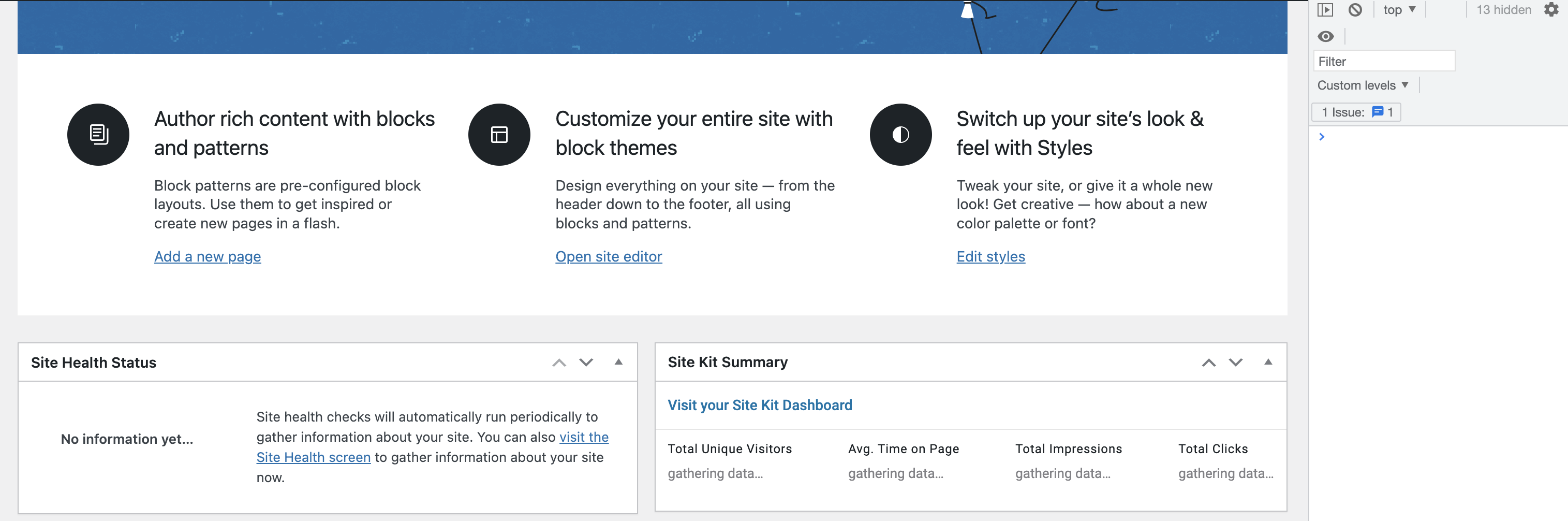The height and width of the screenshot is (521, 1568).
Task: Click Open site editor
Action: pyautogui.click(x=608, y=256)
